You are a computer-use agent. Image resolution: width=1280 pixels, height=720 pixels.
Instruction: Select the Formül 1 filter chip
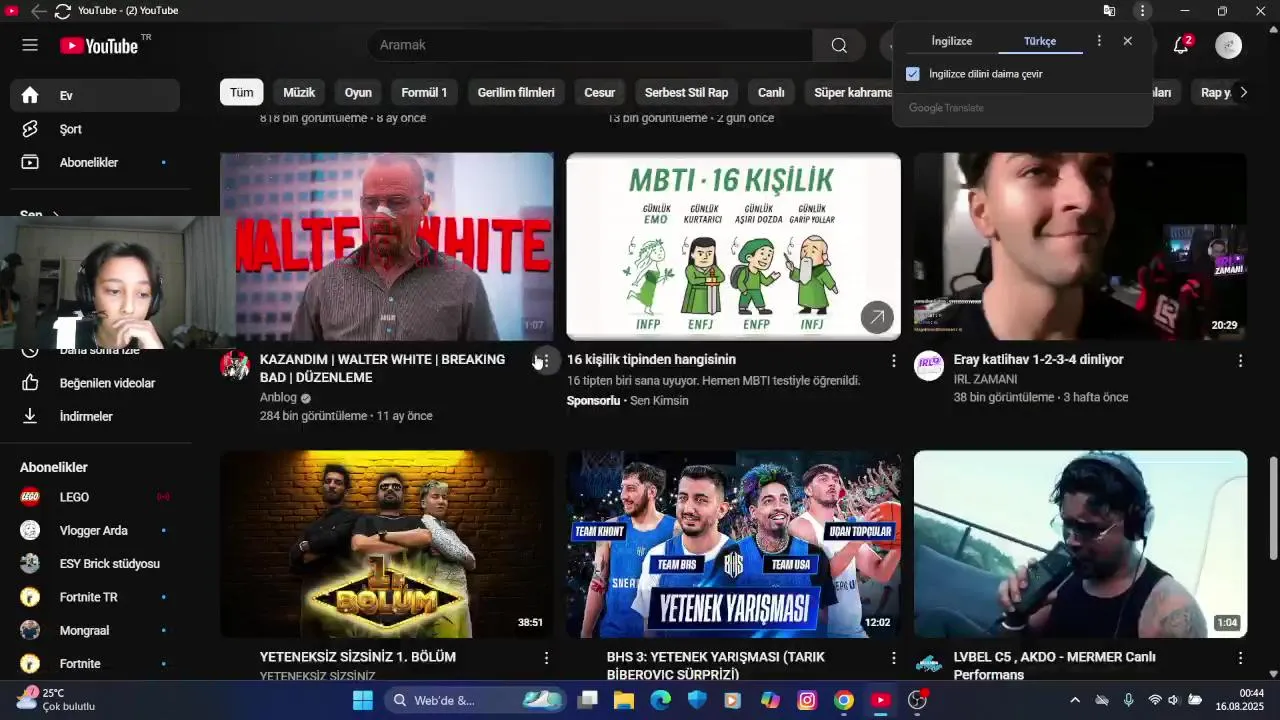pos(424,92)
